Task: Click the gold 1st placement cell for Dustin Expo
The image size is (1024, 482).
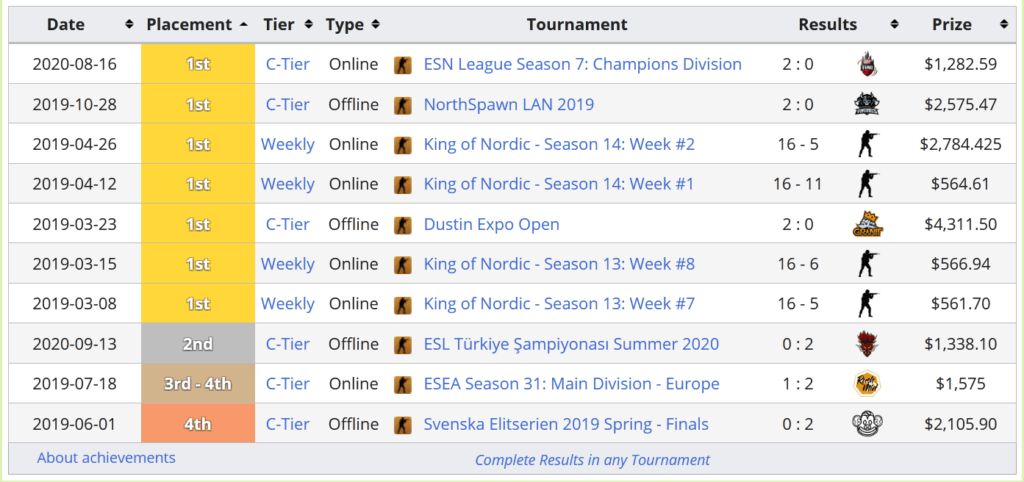Action: 197,224
